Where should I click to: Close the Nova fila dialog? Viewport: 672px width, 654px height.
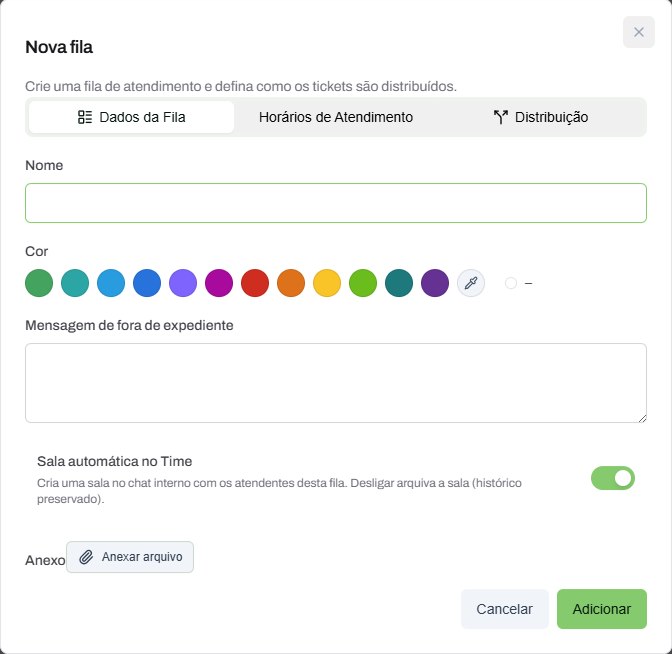[x=639, y=32]
